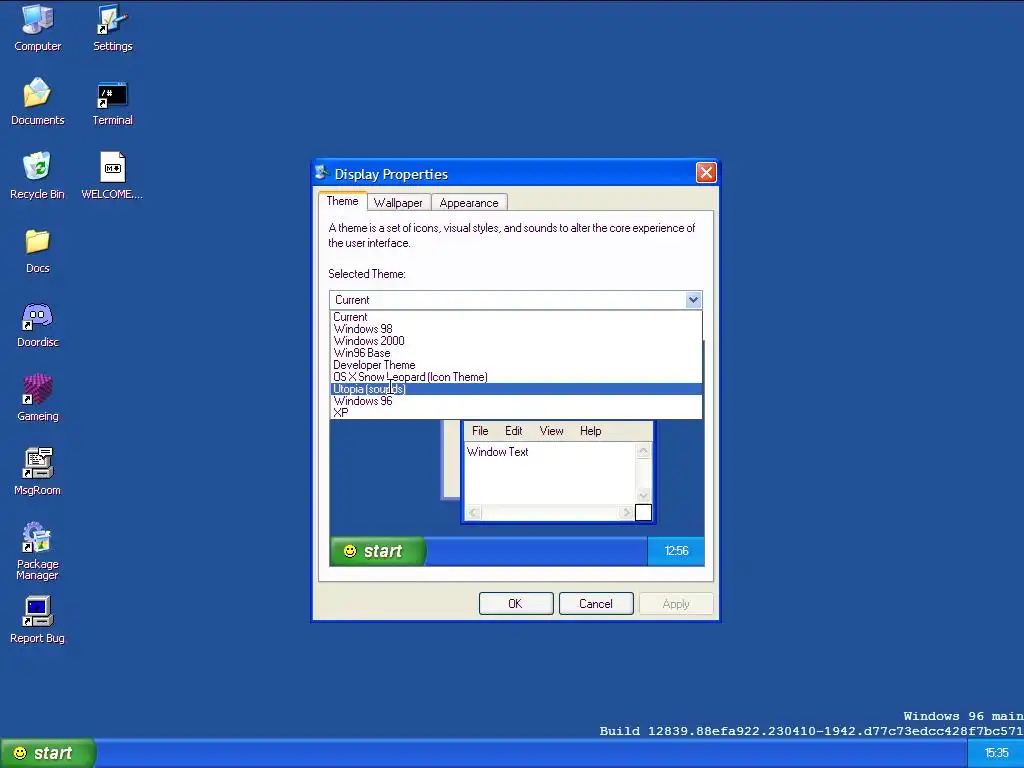This screenshot has width=1024, height=768.
Task: Launch the Gameing shortcut icon
Action: [37, 397]
